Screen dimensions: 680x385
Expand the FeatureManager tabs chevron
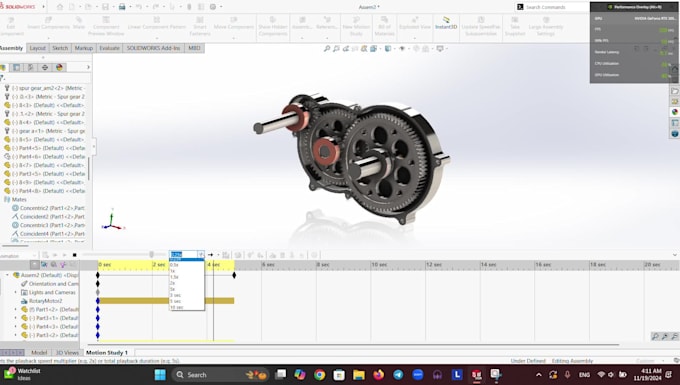point(88,67)
